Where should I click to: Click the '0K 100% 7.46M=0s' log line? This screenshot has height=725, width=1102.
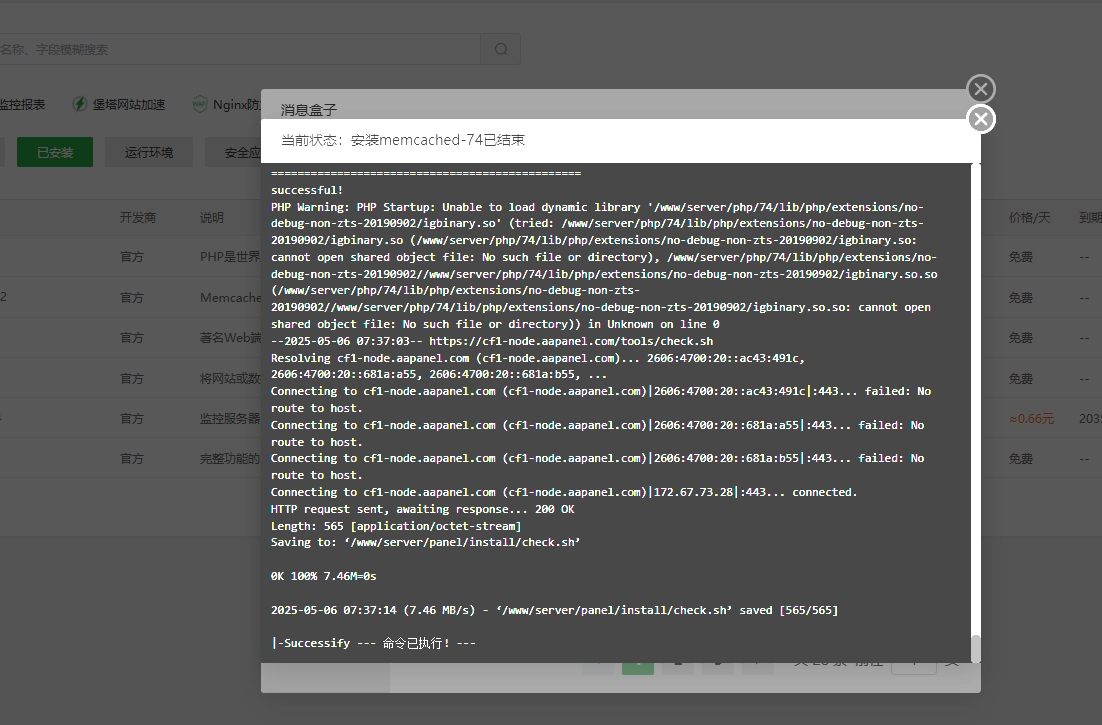(x=324, y=576)
